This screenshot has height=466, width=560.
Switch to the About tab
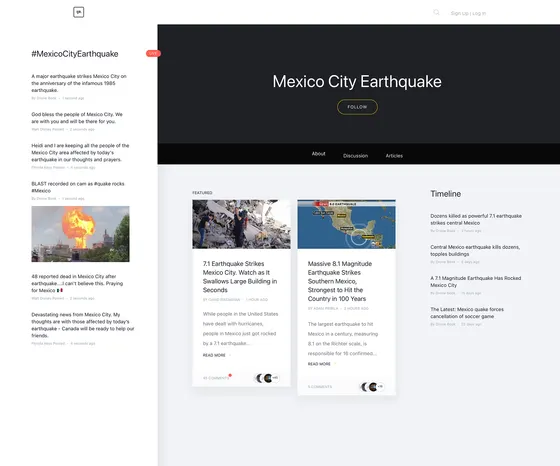pos(318,154)
